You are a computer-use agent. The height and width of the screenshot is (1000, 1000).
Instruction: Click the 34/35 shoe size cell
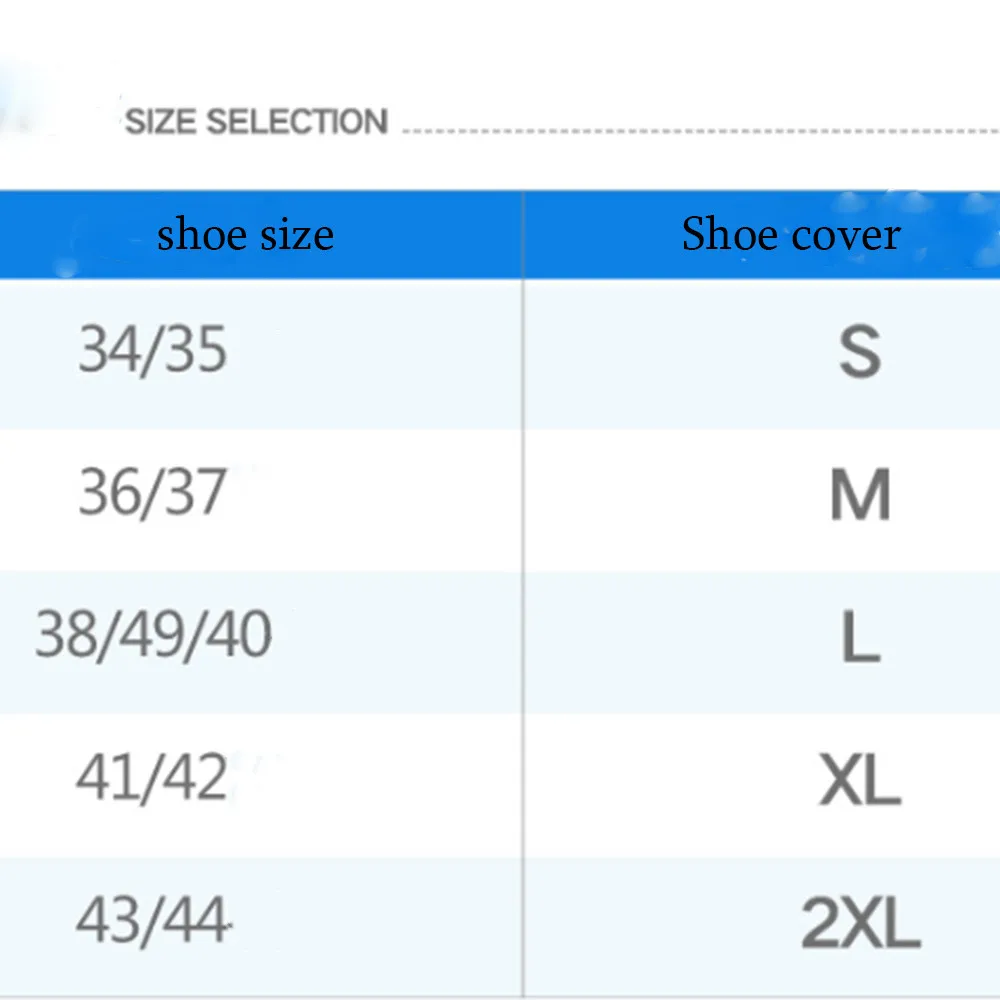(x=153, y=350)
